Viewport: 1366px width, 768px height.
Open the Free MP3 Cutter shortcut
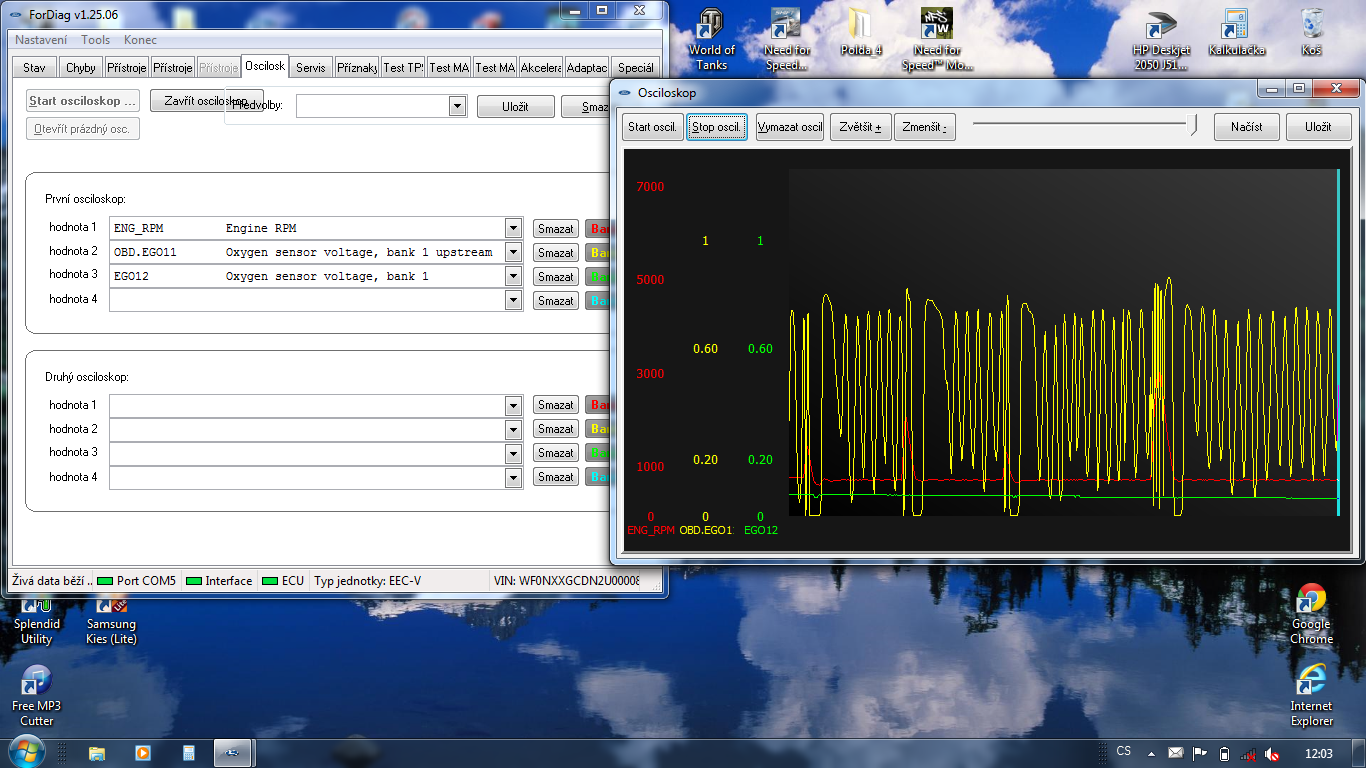36,681
